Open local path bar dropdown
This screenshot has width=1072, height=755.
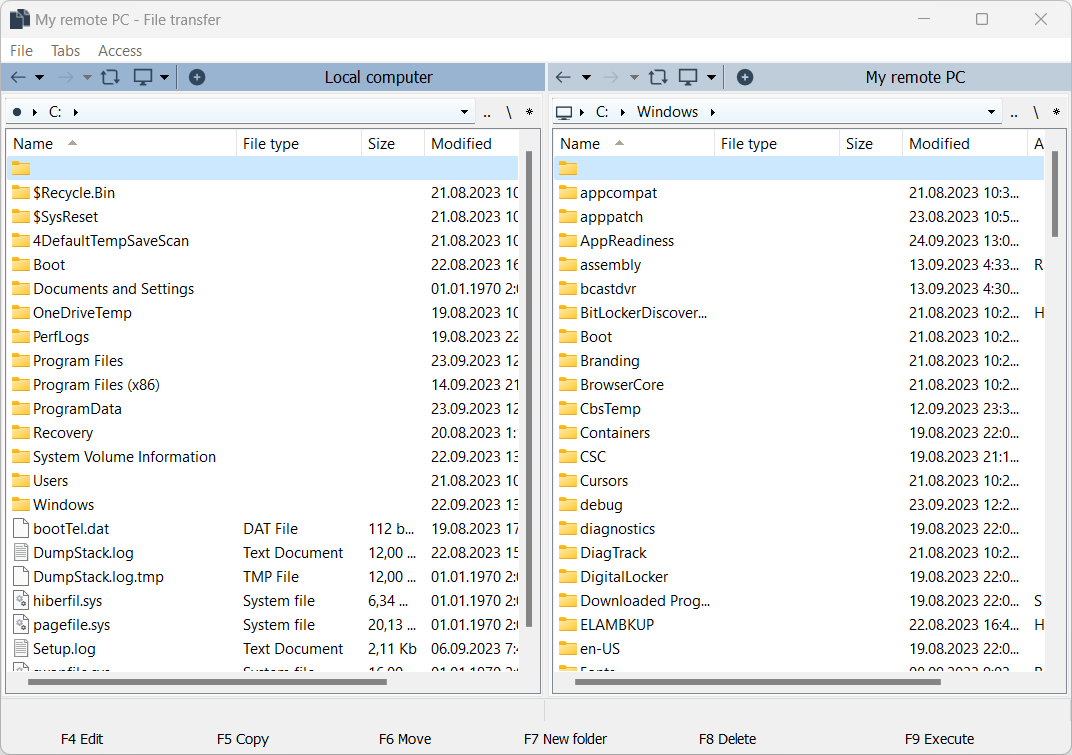[465, 112]
